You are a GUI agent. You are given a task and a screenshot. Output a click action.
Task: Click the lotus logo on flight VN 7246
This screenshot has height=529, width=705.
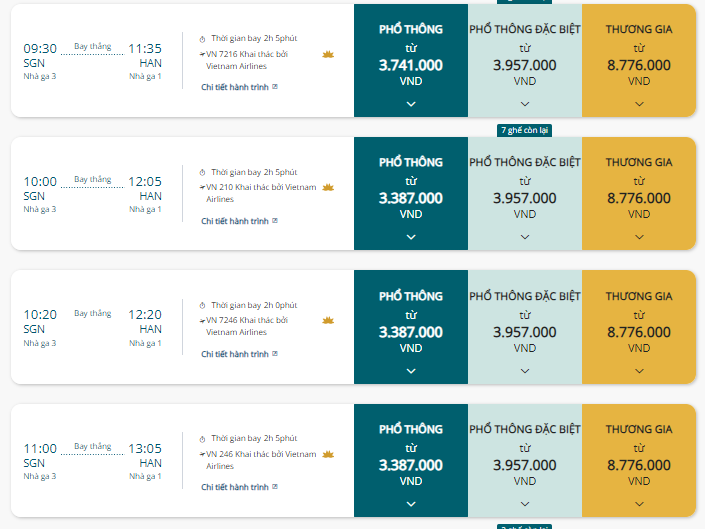(328, 320)
